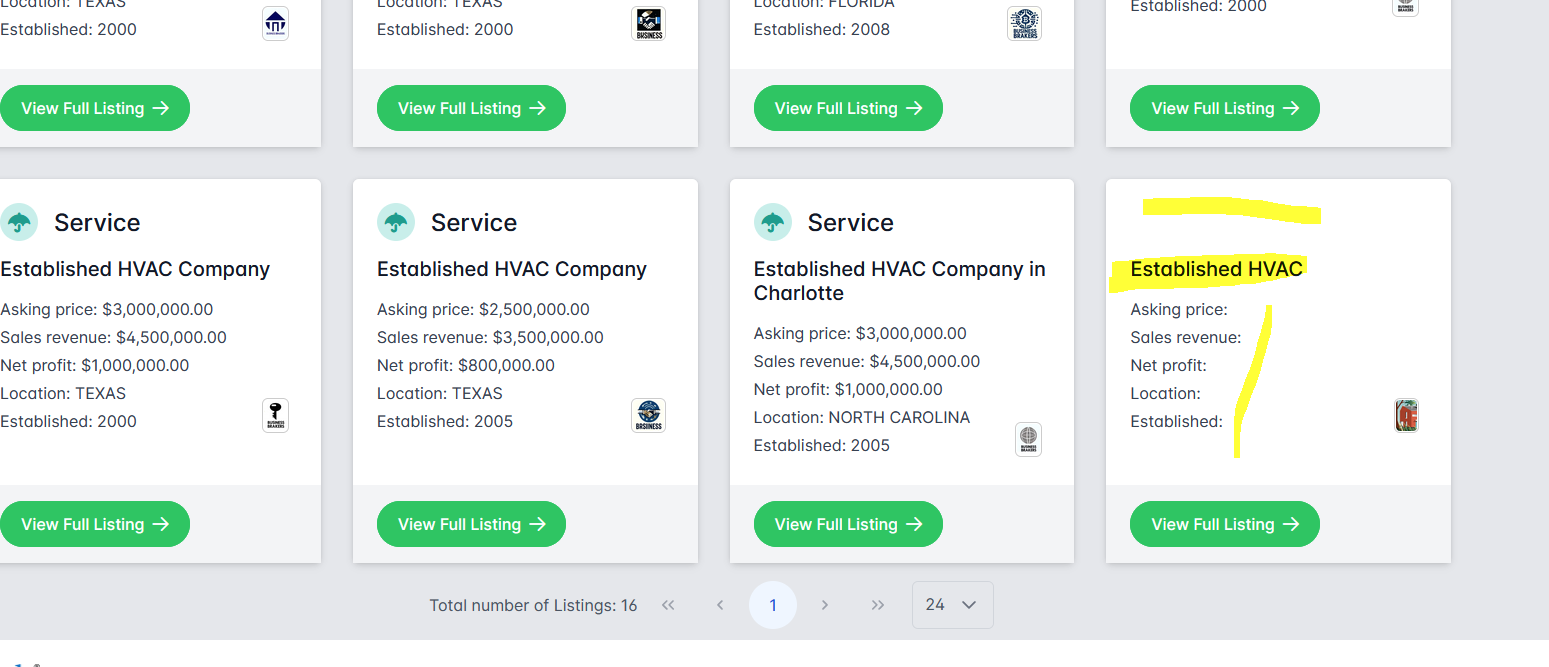Jump to last page with double right chevron
The image size is (1549, 667).
point(878,605)
